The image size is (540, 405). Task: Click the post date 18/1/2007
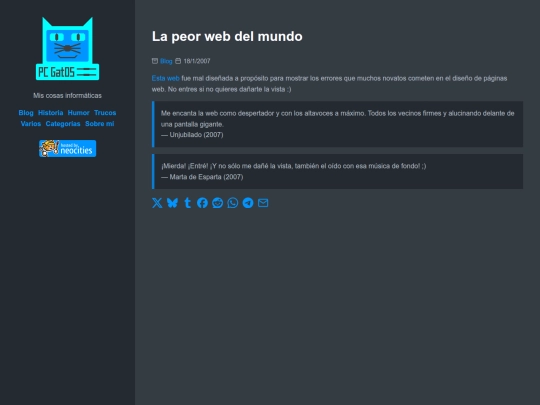tap(197, 61)
